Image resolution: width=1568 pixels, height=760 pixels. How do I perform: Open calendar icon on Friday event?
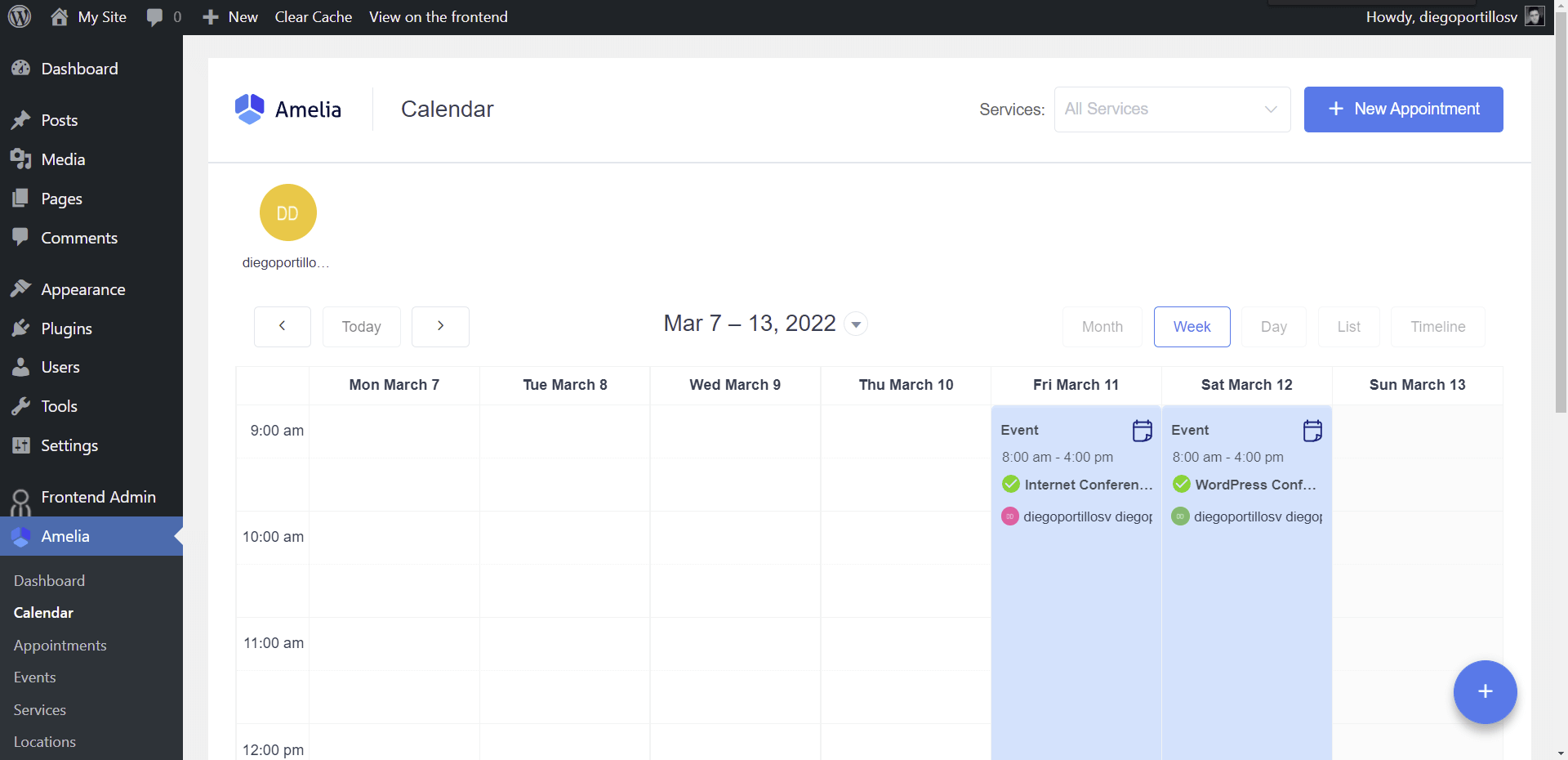1142,431
